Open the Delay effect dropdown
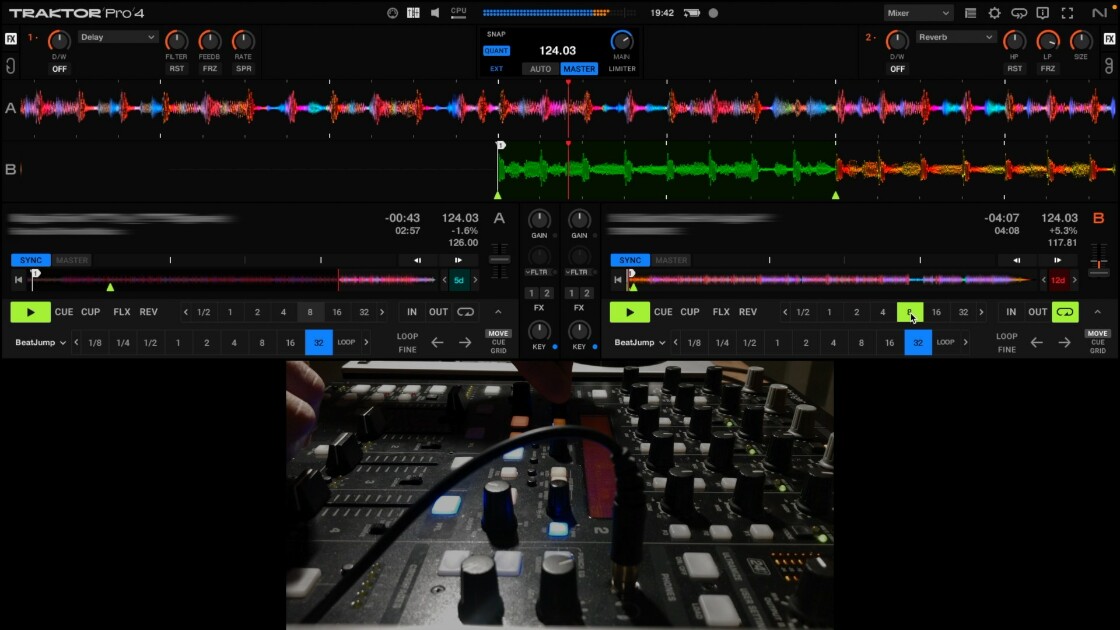The height and width of the screenshot is (630, 1120). tap(117, 37)
